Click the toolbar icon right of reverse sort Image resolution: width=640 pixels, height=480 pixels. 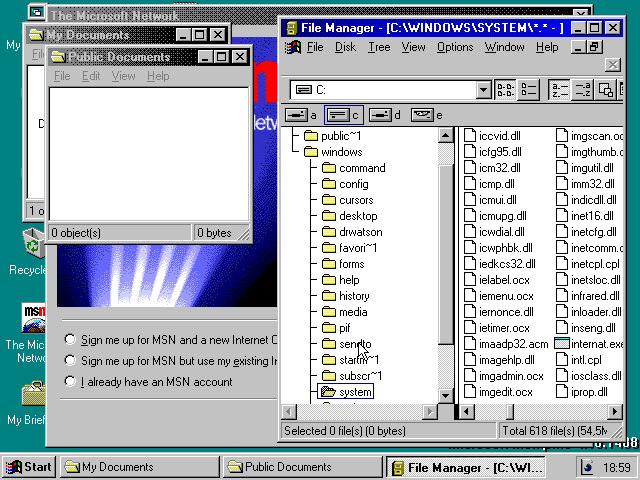click(x=605, y=90)
